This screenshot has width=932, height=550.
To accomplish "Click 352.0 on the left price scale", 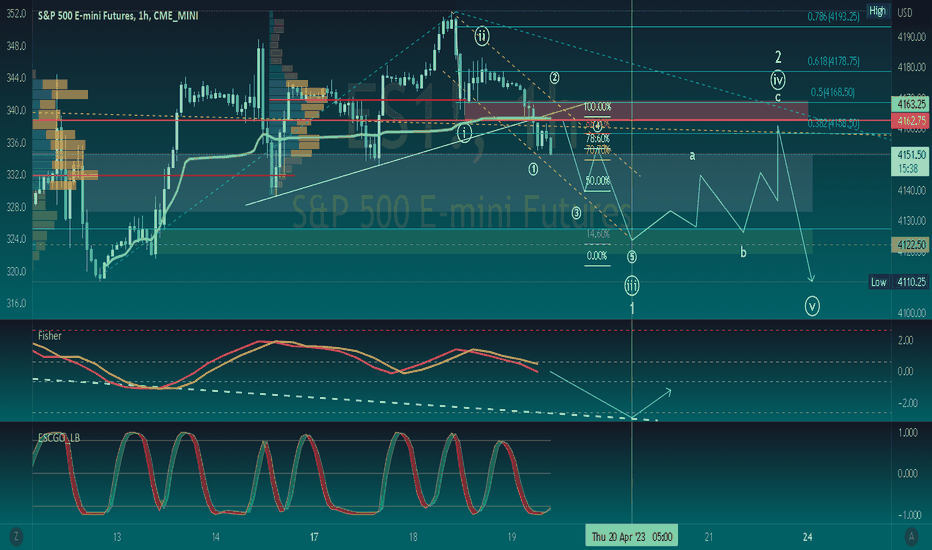I will coord(16,14).
